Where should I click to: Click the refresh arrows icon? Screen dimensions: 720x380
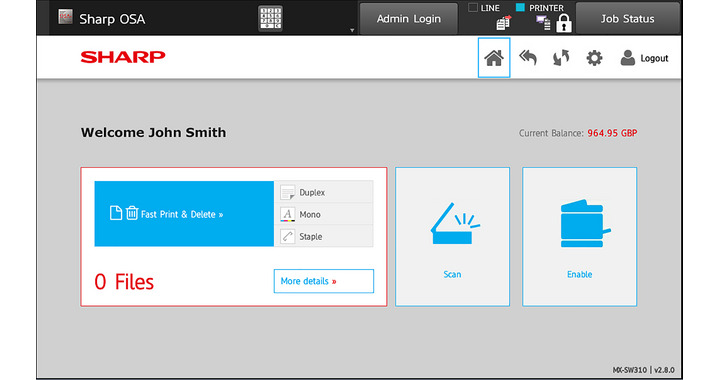pyautogui.click(x=561, y=58)
